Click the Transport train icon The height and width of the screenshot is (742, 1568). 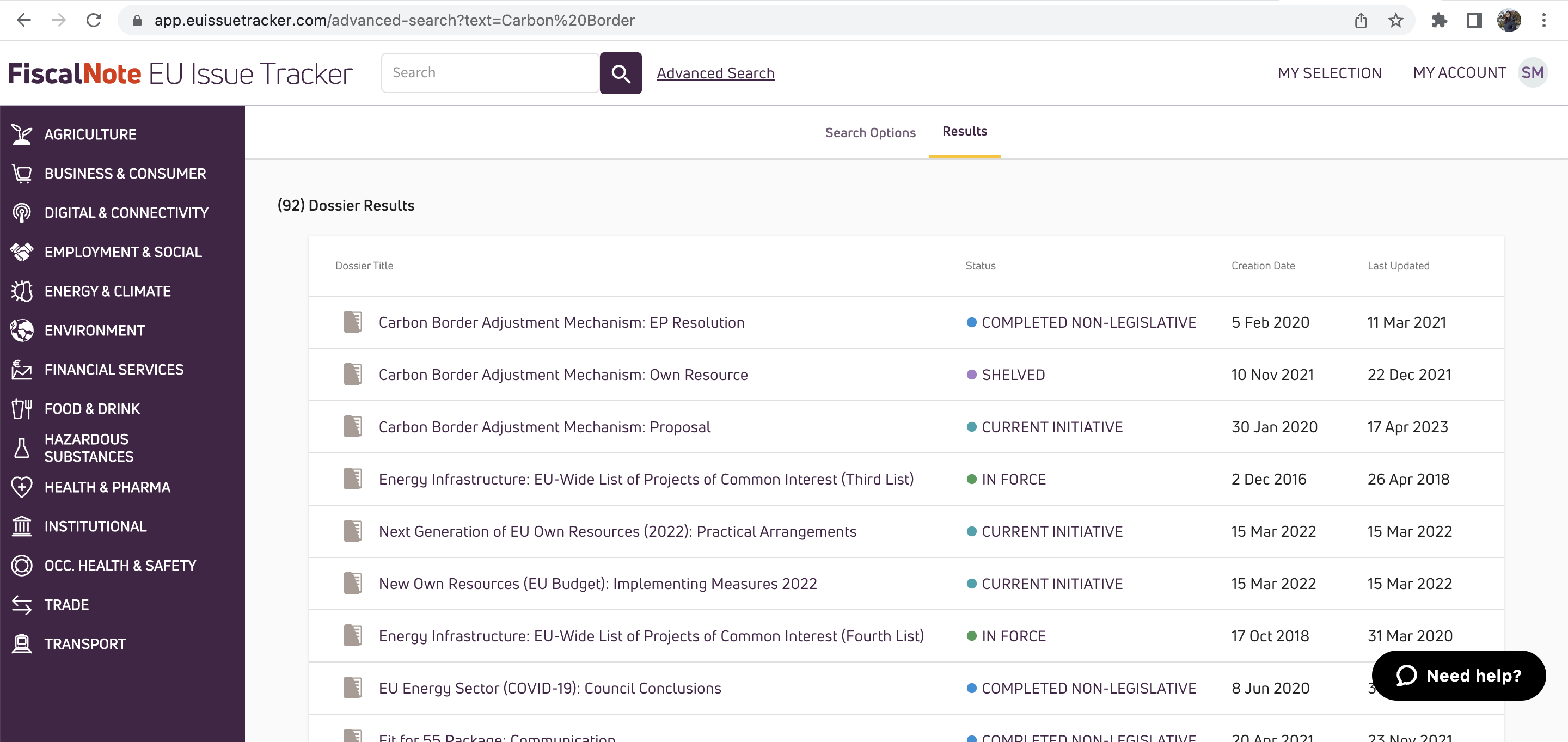(x=22, y=644)
